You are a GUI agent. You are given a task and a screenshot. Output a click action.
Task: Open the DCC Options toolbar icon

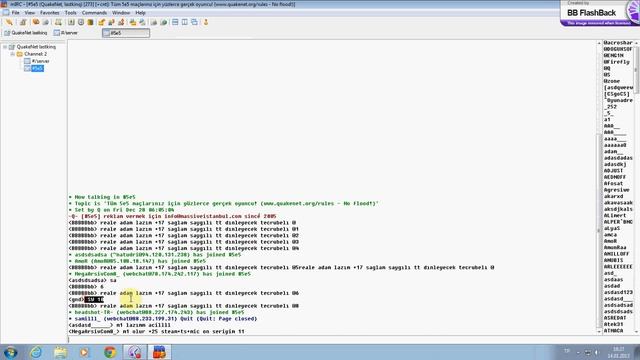[121, 22]
